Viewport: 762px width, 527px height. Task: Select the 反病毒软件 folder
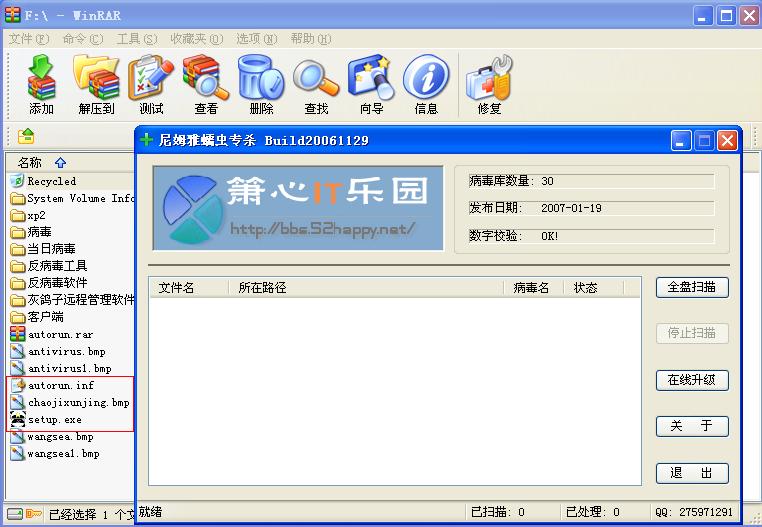point(49,283)
